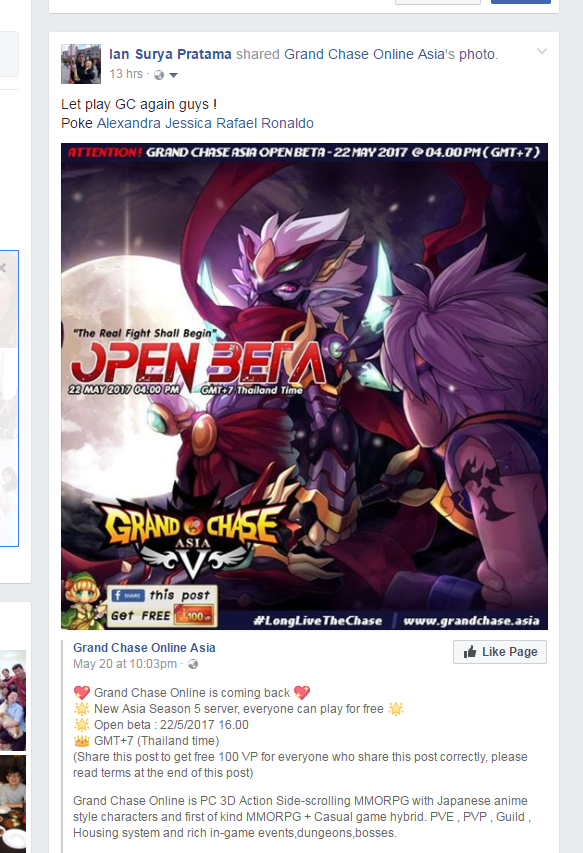Open tagged friend Alexandra's profile
This screenshot has width=583, height=853.
(x=129, y=123)
